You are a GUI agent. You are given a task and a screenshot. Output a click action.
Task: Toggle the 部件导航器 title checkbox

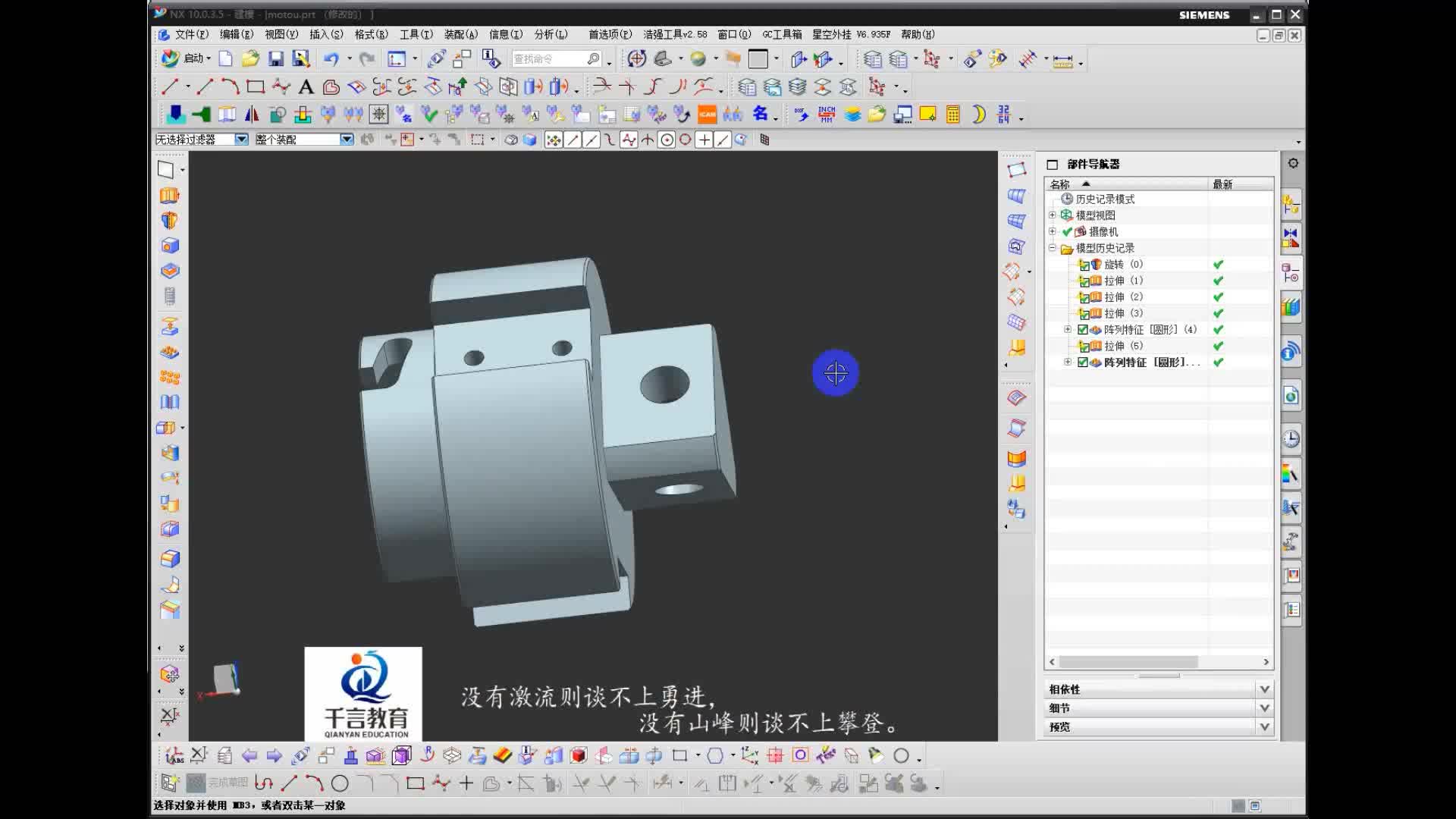pos(1052,165)
